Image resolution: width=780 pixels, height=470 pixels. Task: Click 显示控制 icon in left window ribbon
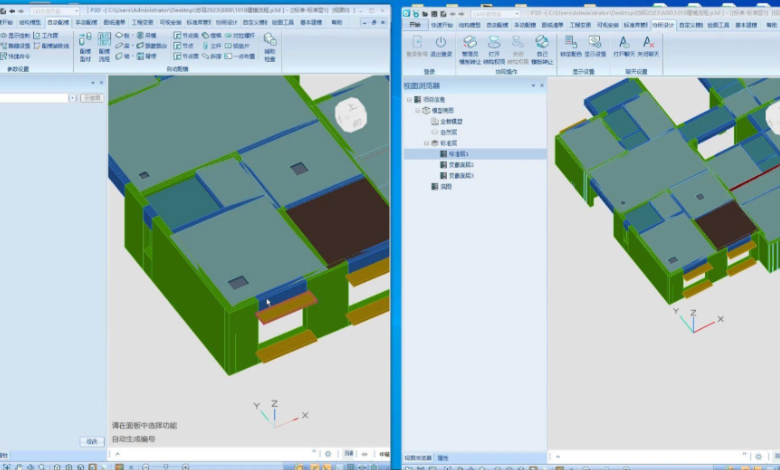tap(3, 36)
